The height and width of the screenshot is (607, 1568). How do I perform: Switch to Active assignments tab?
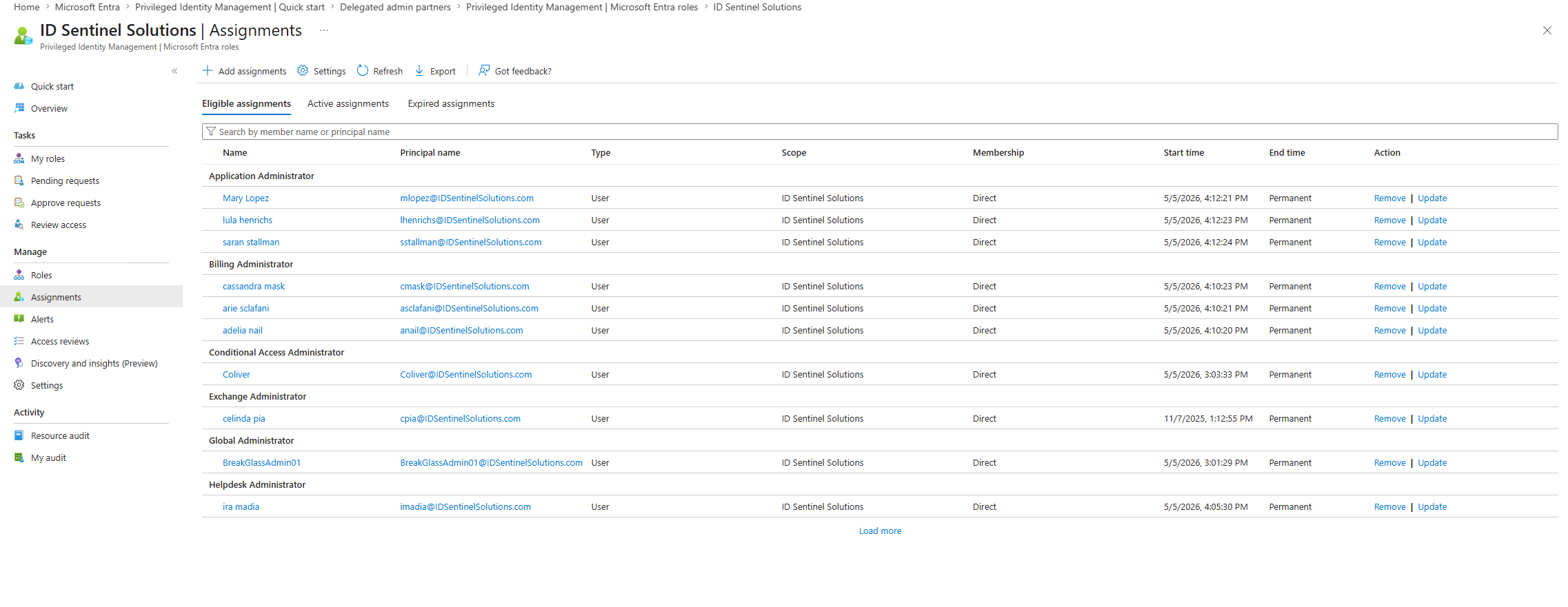point(348,104)
